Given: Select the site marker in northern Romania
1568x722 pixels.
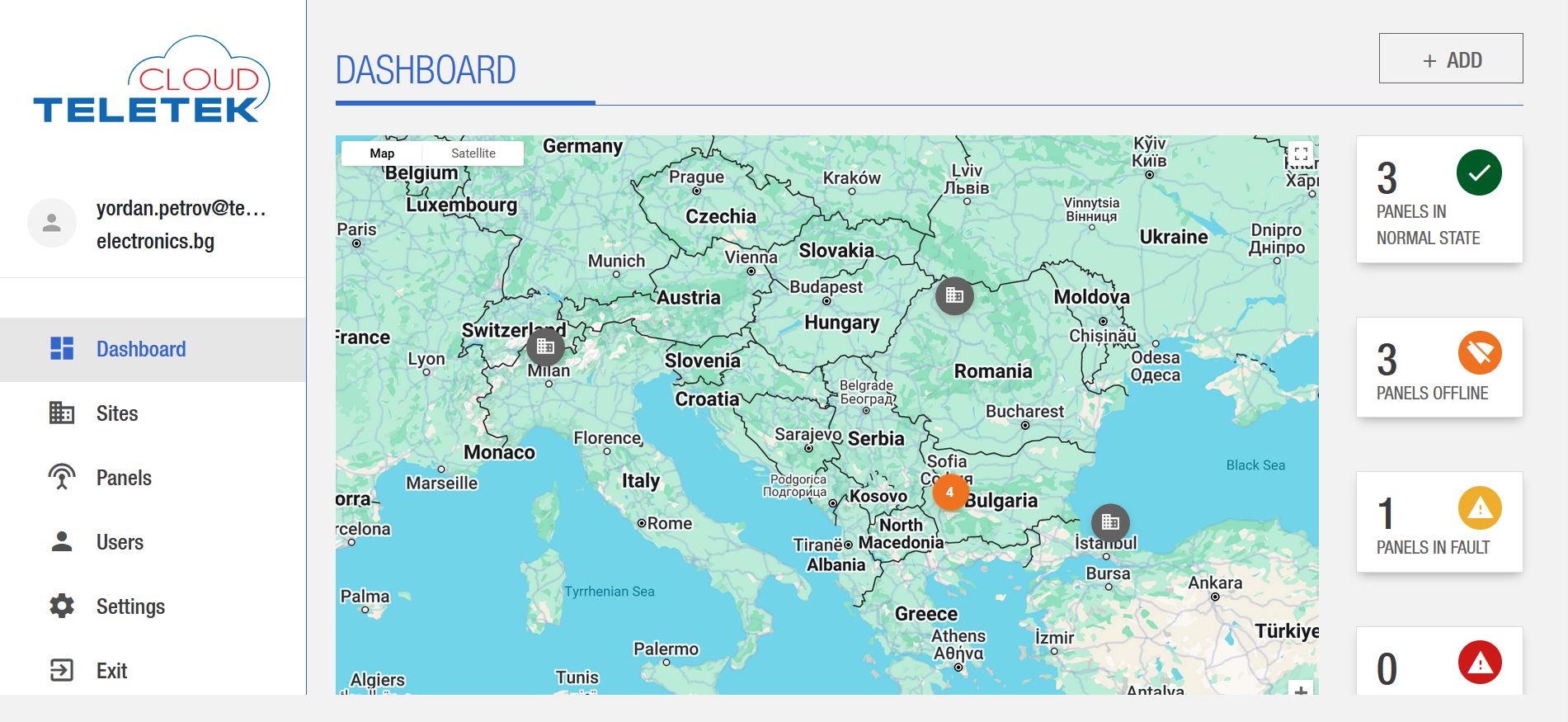Looking at the screenshot, I should (954, 295).
